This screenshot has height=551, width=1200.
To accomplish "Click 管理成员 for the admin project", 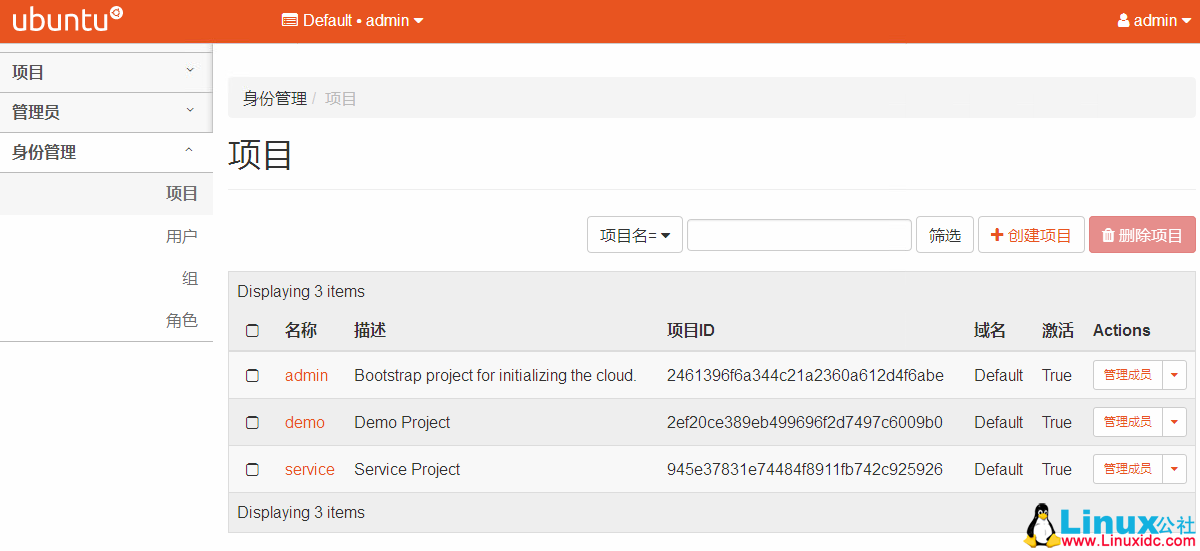I will [x=1127, y=375].
